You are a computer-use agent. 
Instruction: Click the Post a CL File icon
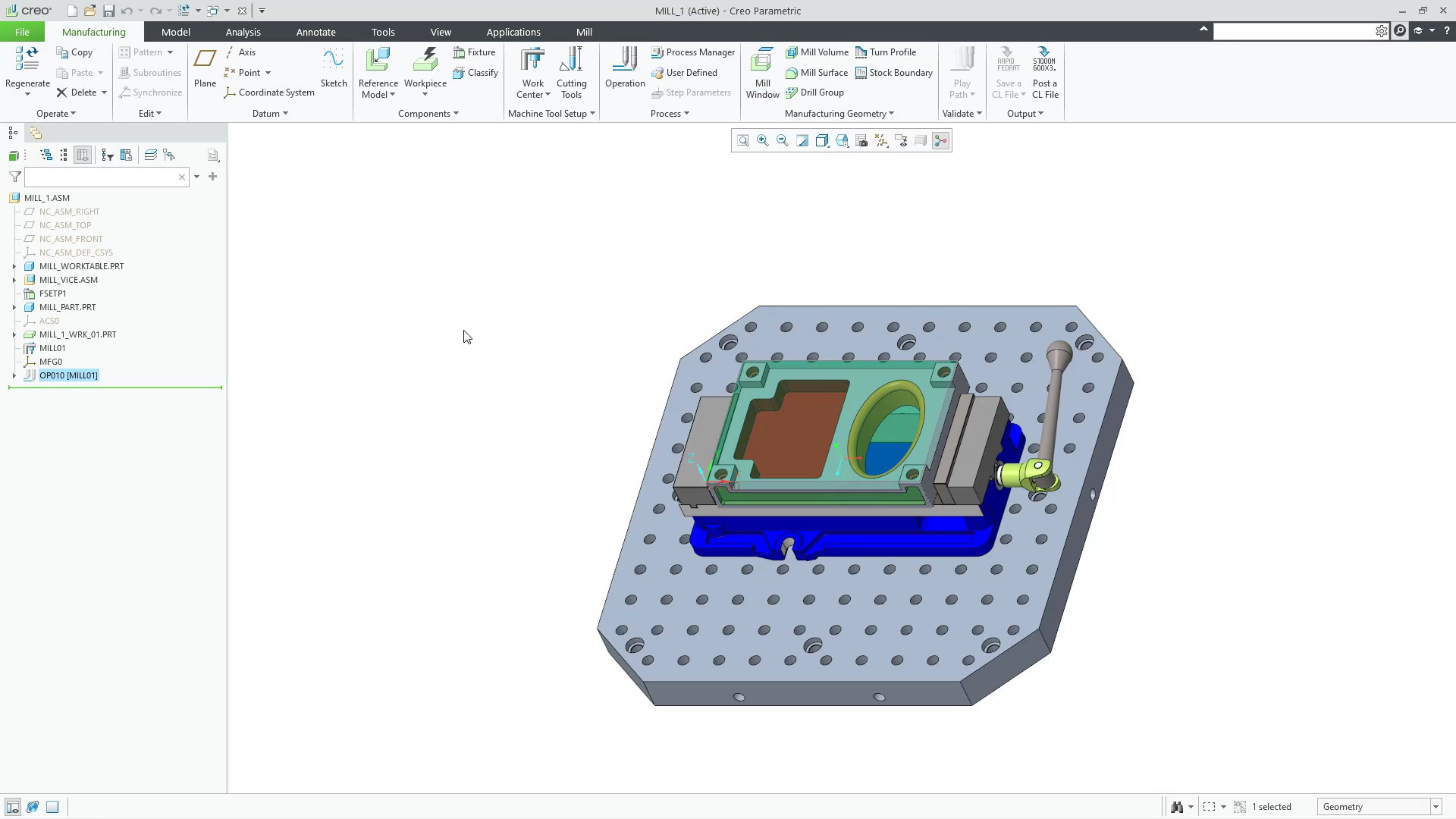(1044, 74)
